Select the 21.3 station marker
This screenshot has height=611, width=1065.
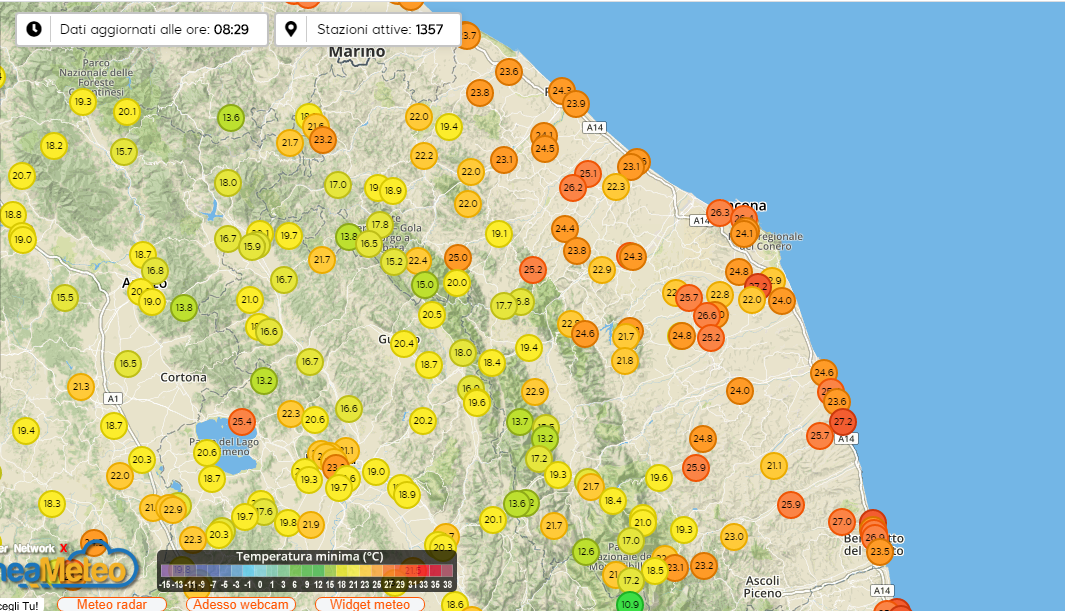[x=81, y=386]
